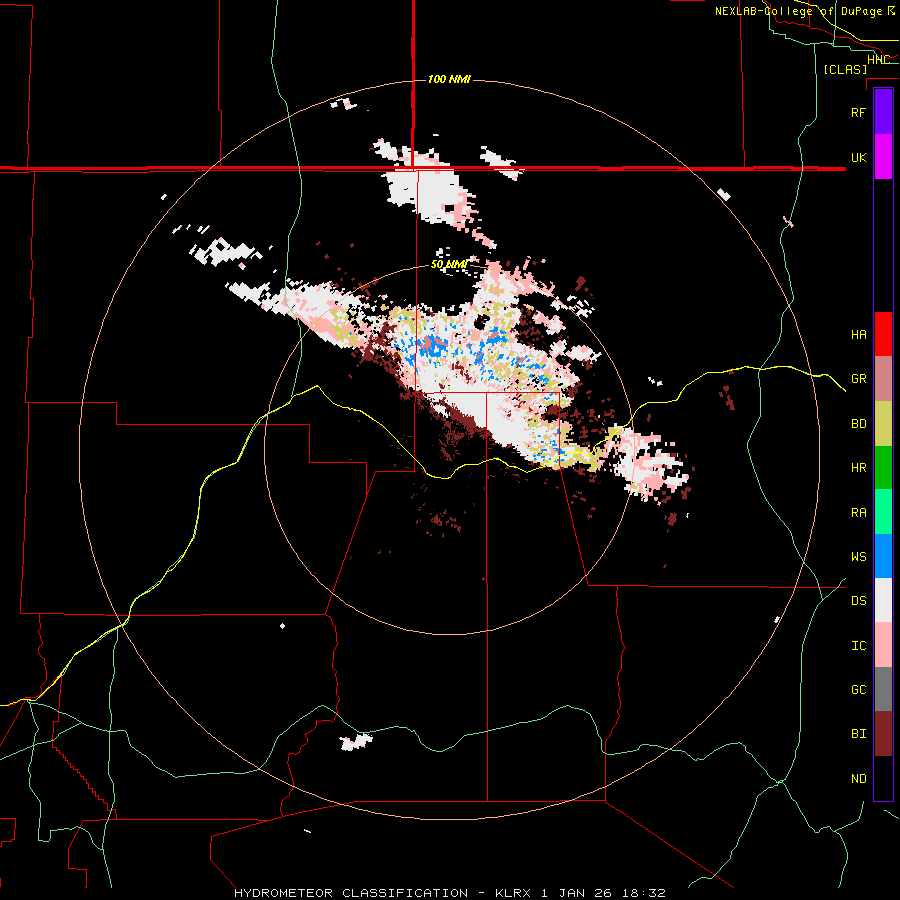Click the Hydrometeor Classification KLRX title caption
Viewport: 900px width, 900px height.
tap(449, 893)
